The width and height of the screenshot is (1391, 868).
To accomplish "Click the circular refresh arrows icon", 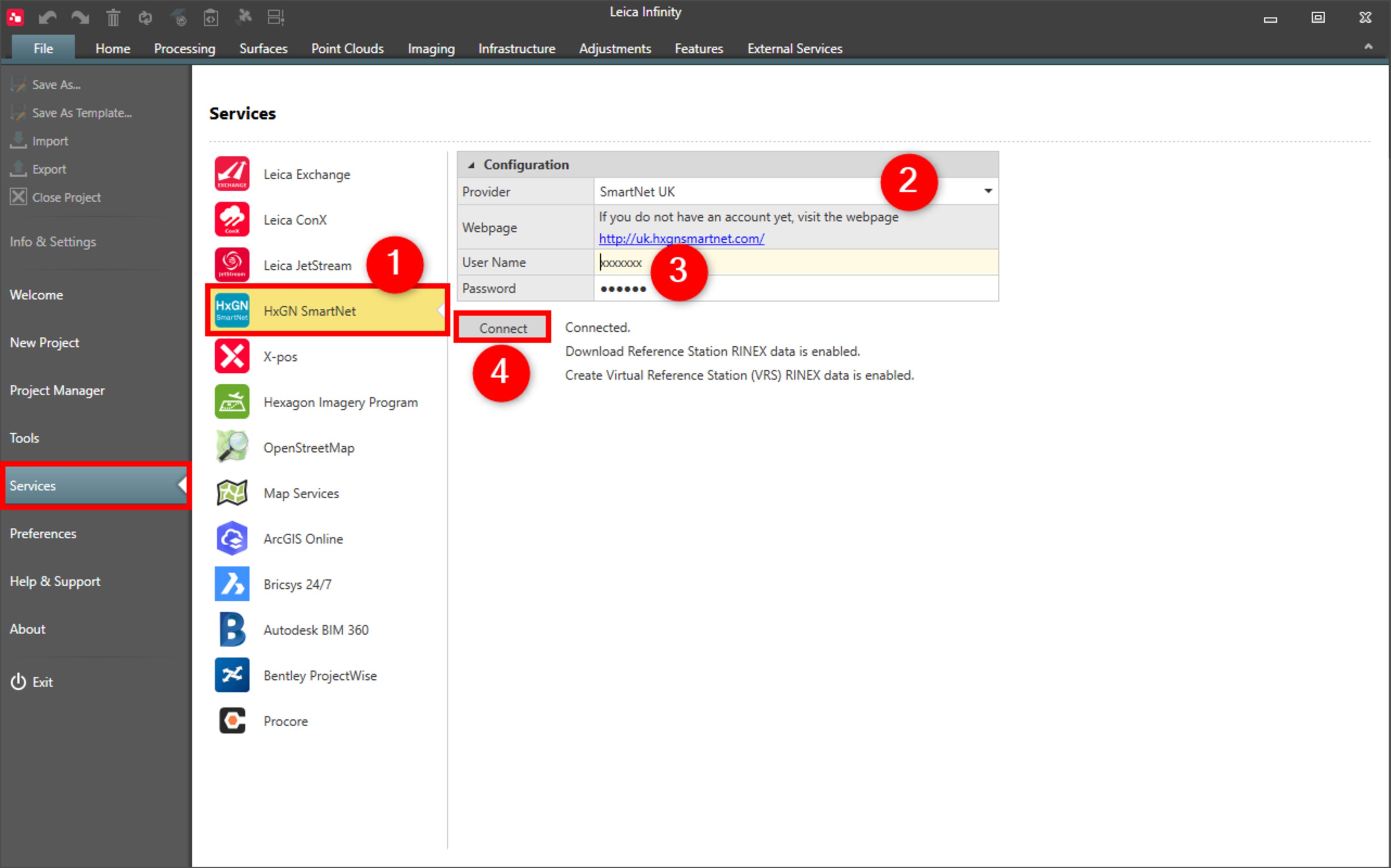I will pyautogui.click(x=146, y=18).
